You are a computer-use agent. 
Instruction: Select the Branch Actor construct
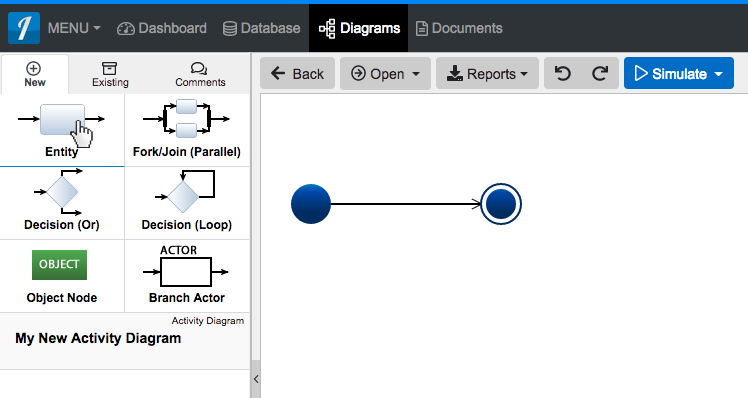187,276
